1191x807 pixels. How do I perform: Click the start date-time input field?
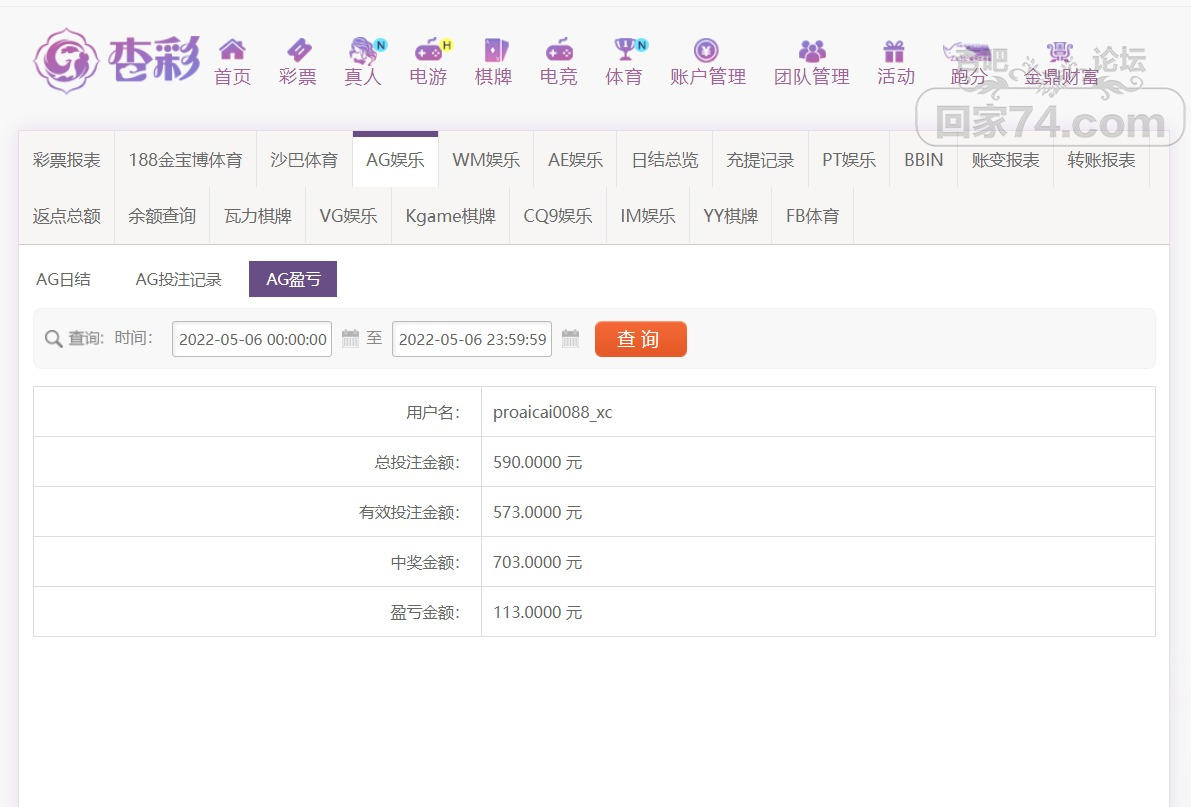(252, 339)
